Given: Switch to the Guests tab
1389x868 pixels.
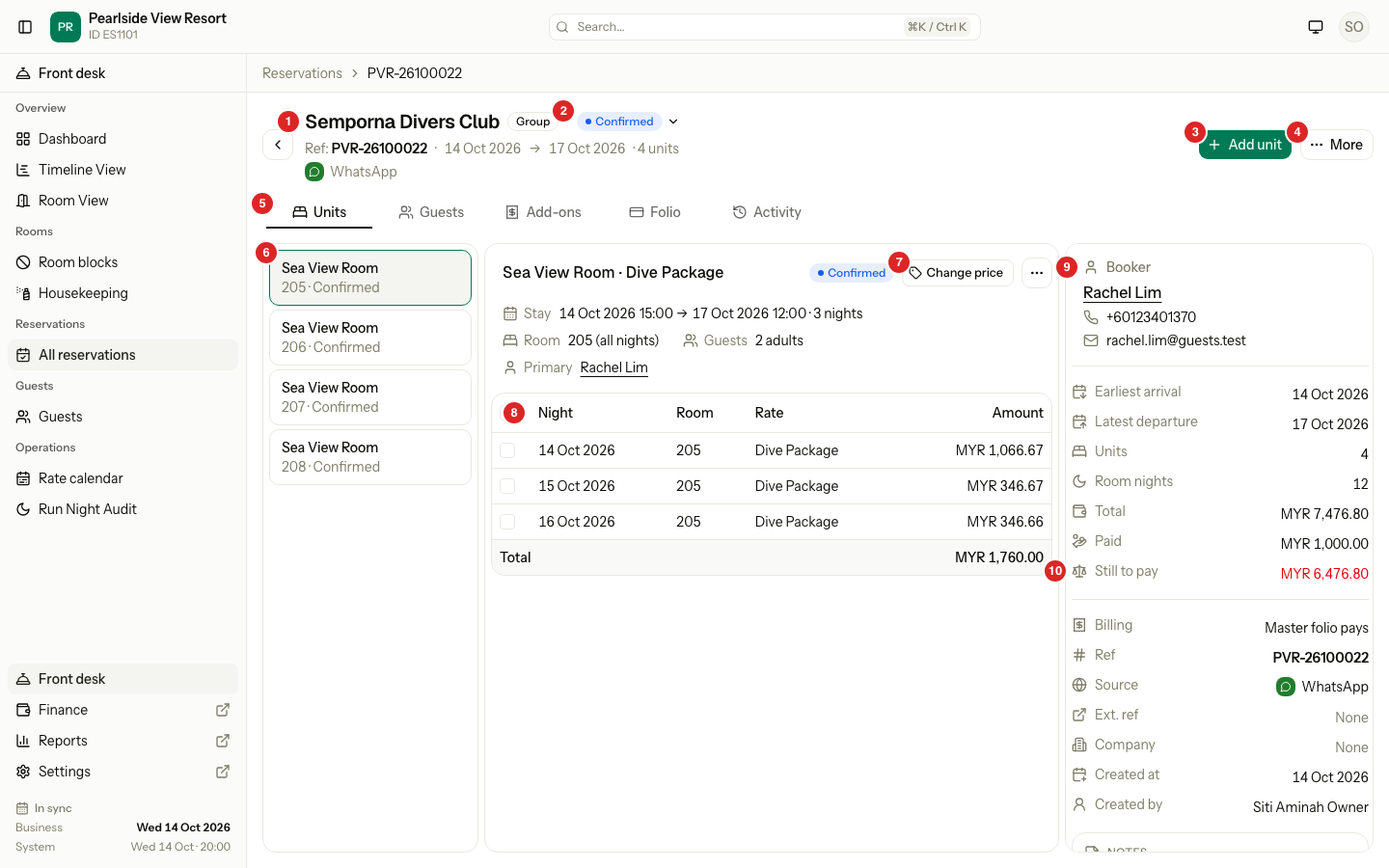Looking at the screenshot, I should [431, 212].
